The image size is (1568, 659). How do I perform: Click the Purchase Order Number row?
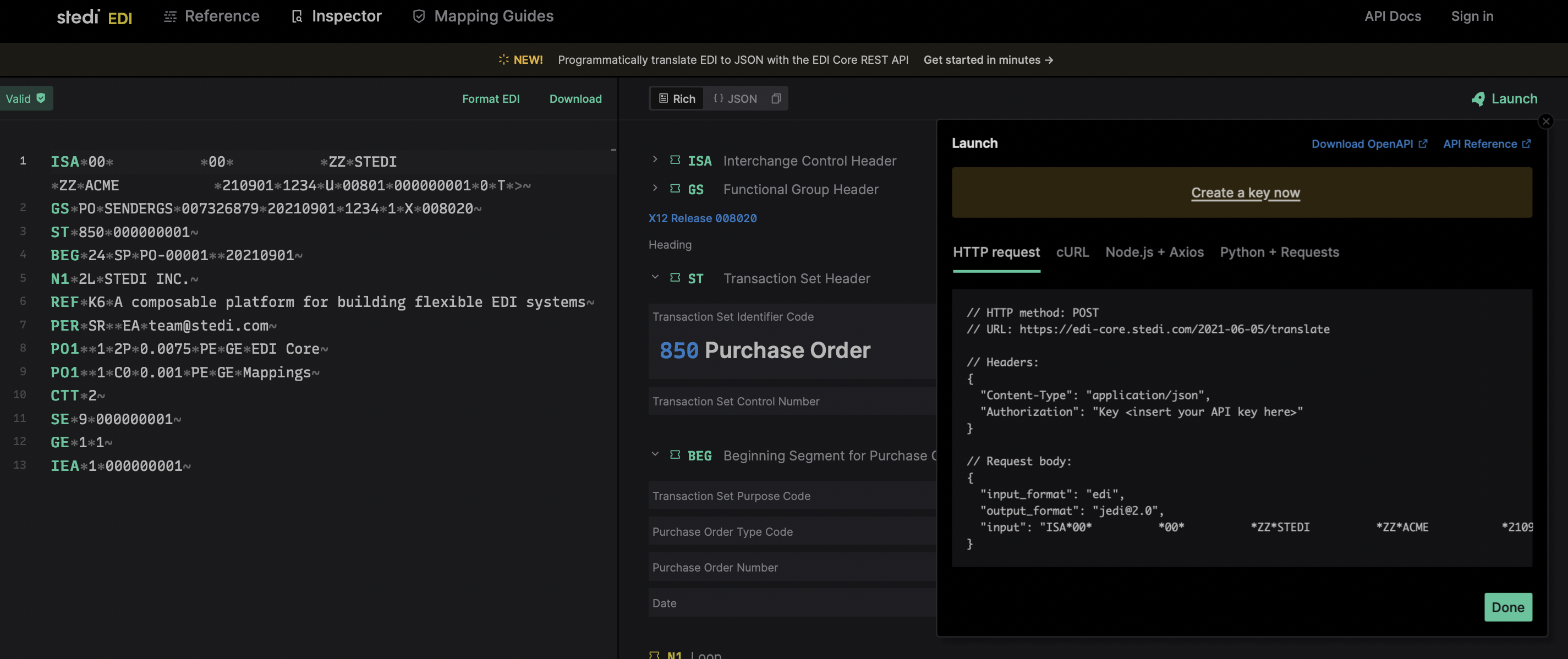(792, 567)
